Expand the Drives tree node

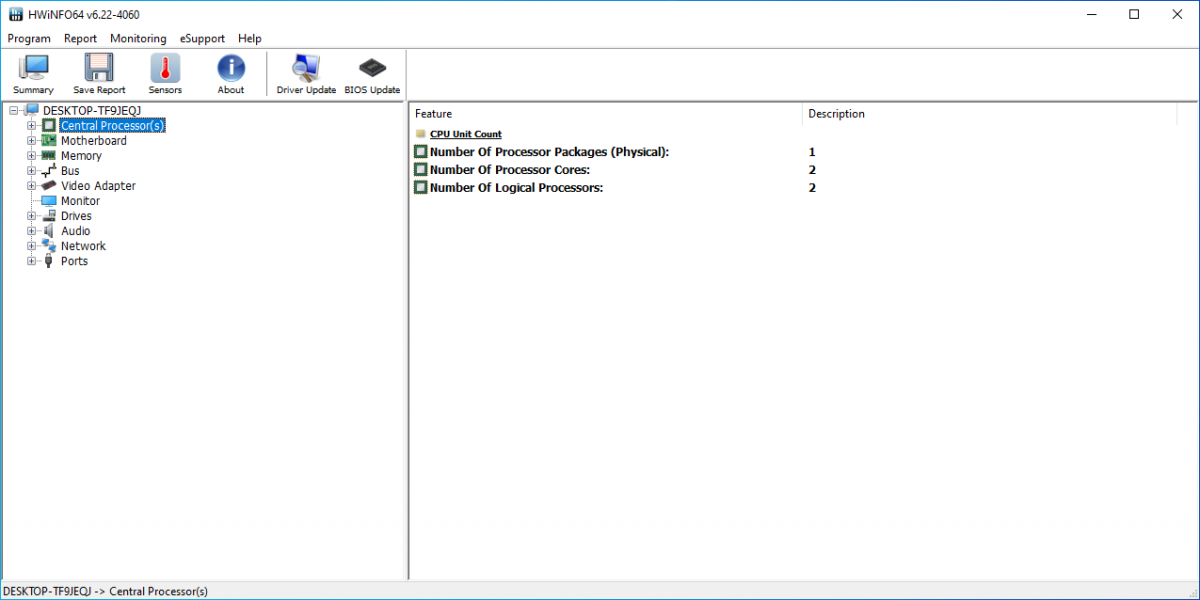point(32,216)
